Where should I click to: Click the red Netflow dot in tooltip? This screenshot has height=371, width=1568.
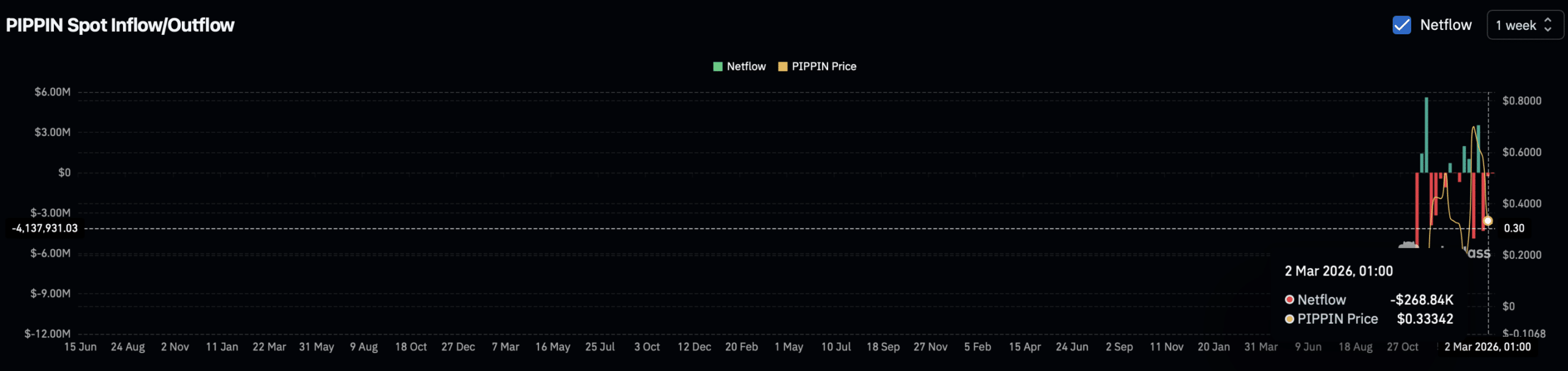pyautogui.click(x=1289, y=299)
